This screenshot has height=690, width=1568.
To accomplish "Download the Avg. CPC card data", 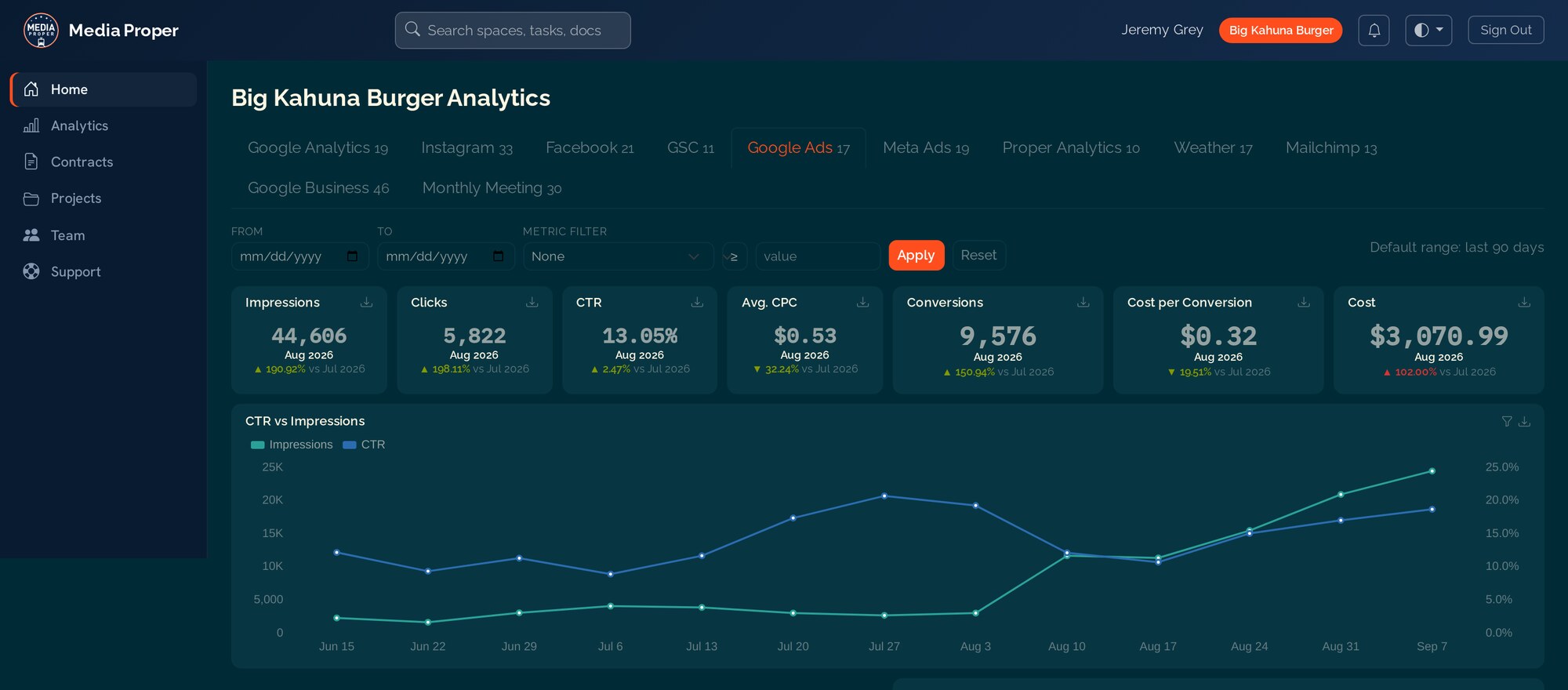I will tap(862, 302).
